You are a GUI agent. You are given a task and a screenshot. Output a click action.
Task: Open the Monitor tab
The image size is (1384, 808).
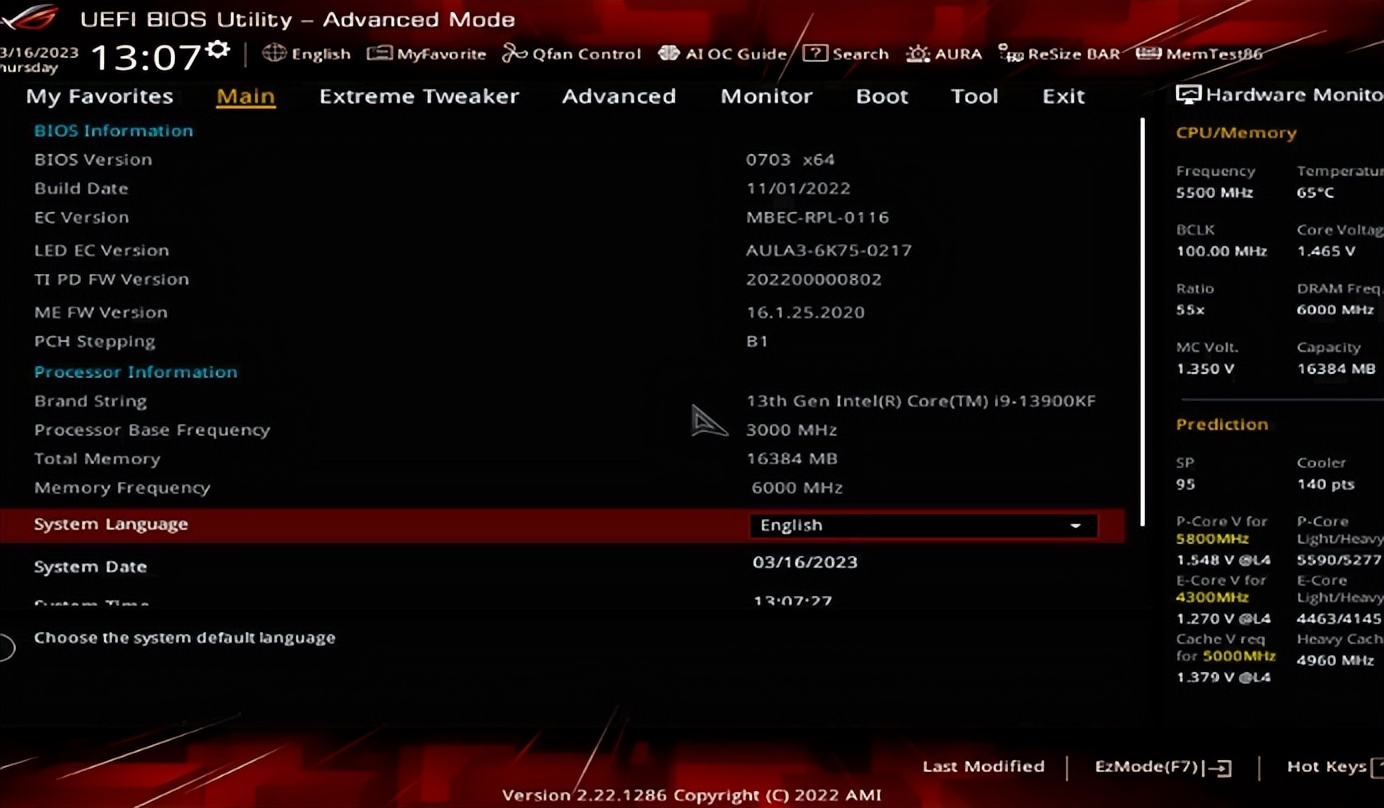pos(766,96)
